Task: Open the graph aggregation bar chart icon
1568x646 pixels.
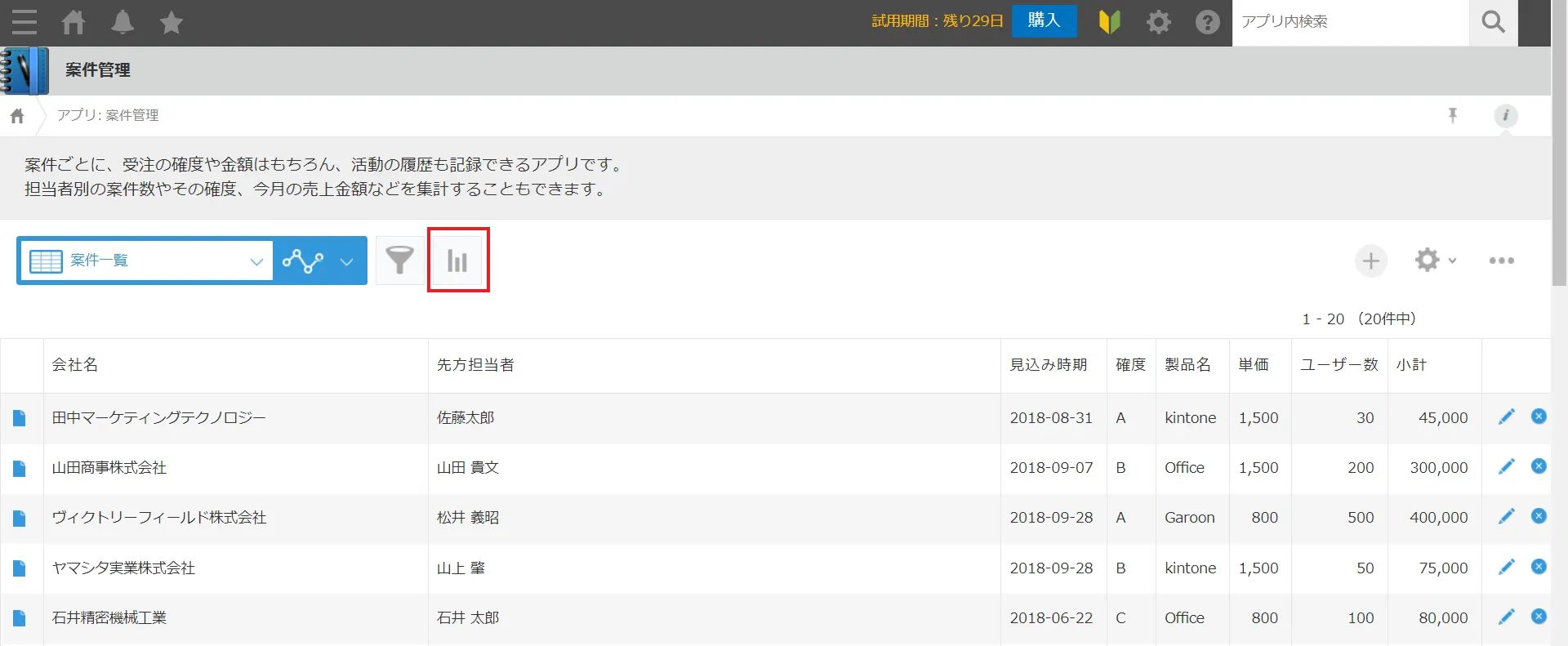Action: tap(457, 261)
